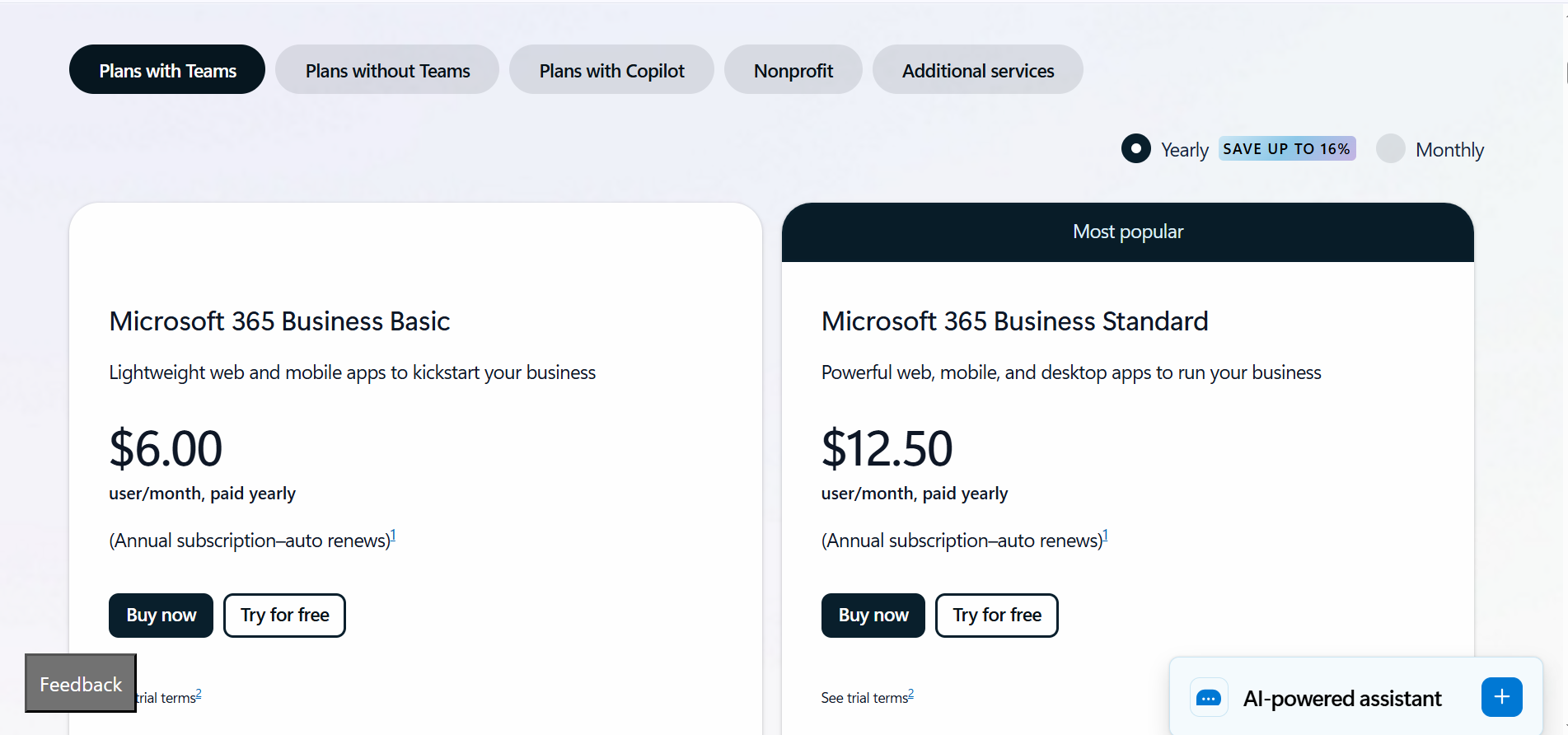This screenshot has width=1568, height=735.
Task: Click the Lightweight web and mobile apps description
Action: (352, 372)
